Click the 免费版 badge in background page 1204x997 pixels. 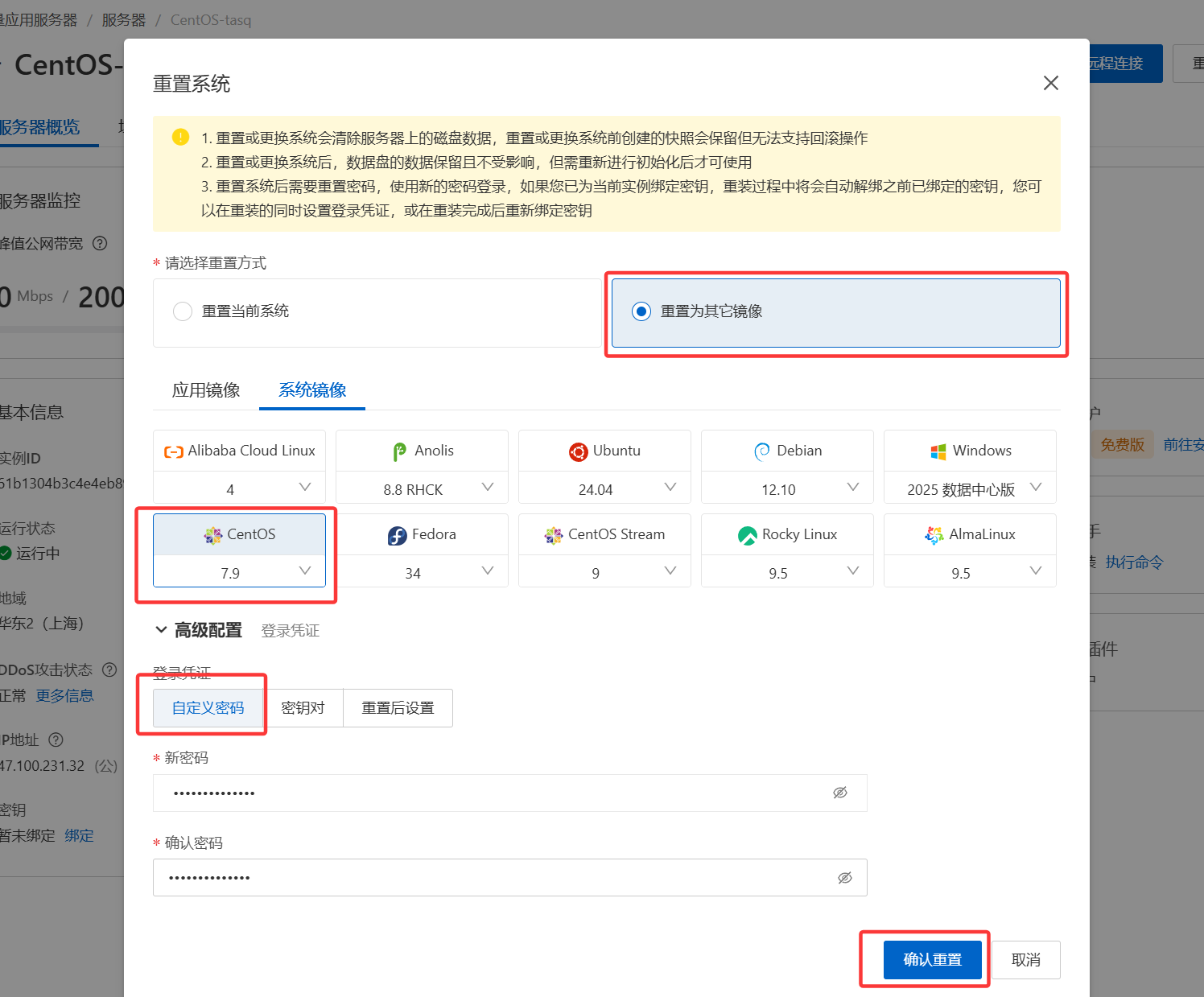1122,445
